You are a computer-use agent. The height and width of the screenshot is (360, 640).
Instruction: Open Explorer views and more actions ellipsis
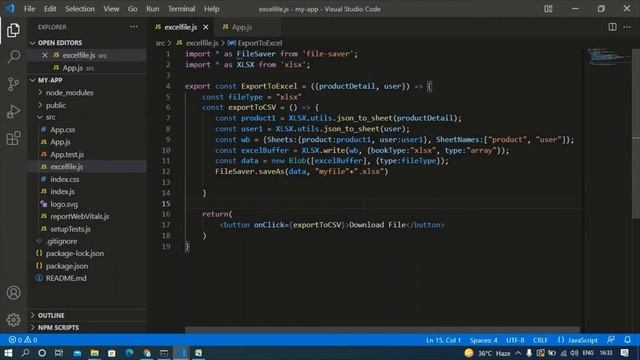133,27
